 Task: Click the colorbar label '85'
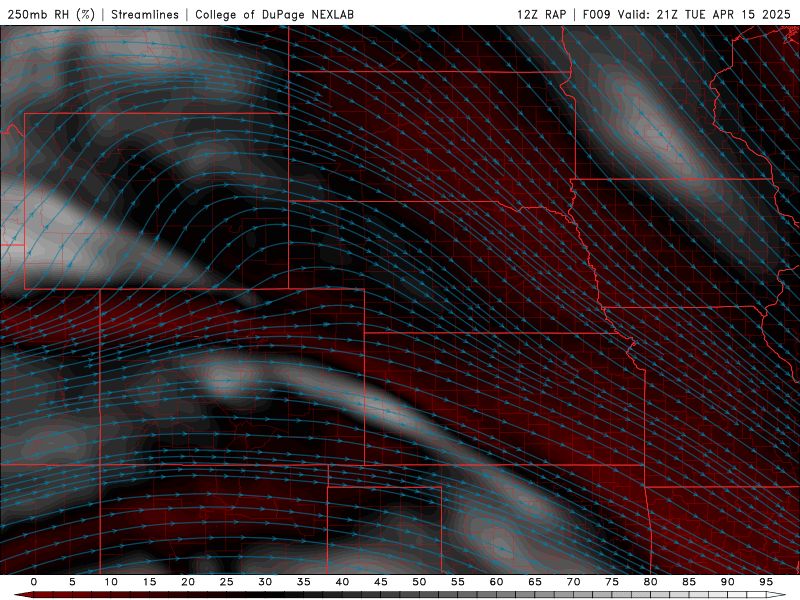[689, 582]
